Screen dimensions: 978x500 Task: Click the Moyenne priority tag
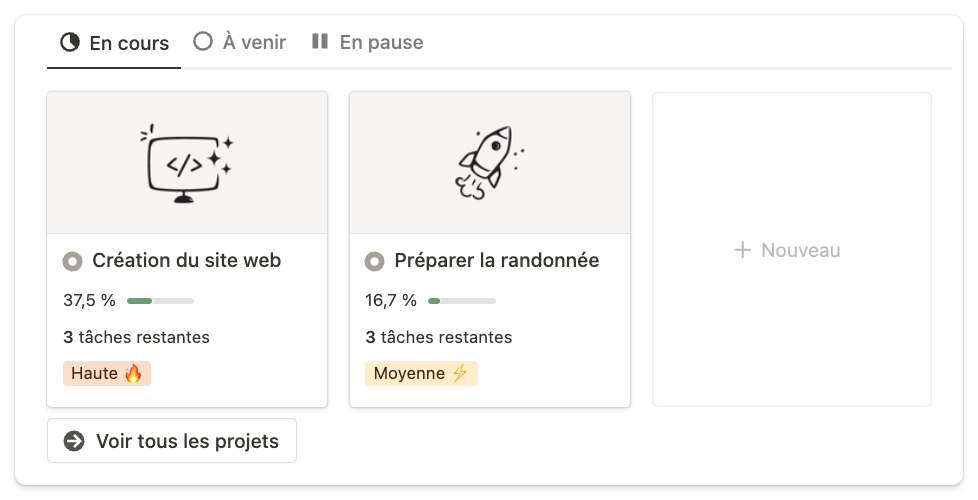tap(420, 374)
